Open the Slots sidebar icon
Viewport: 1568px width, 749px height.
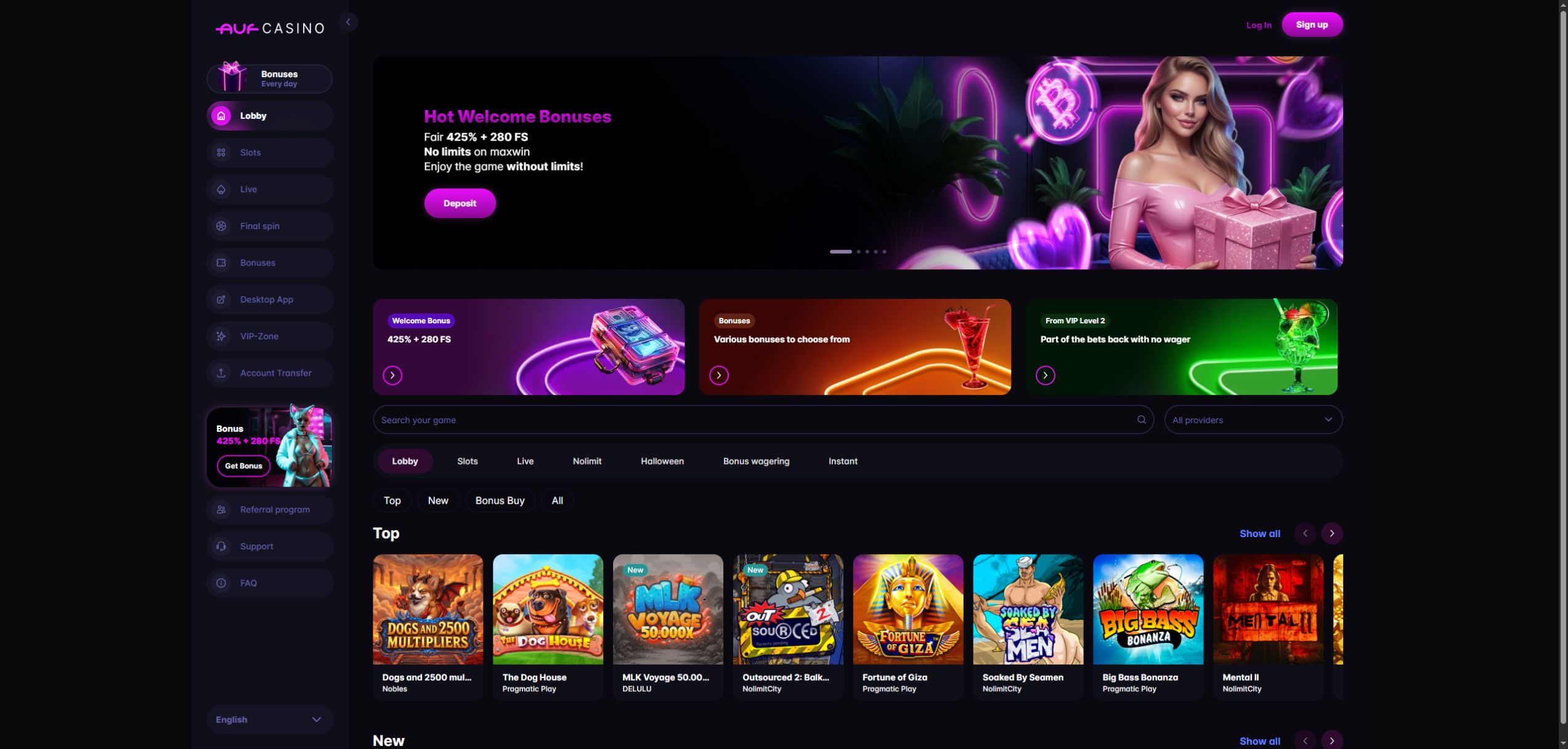pos(221,153)
